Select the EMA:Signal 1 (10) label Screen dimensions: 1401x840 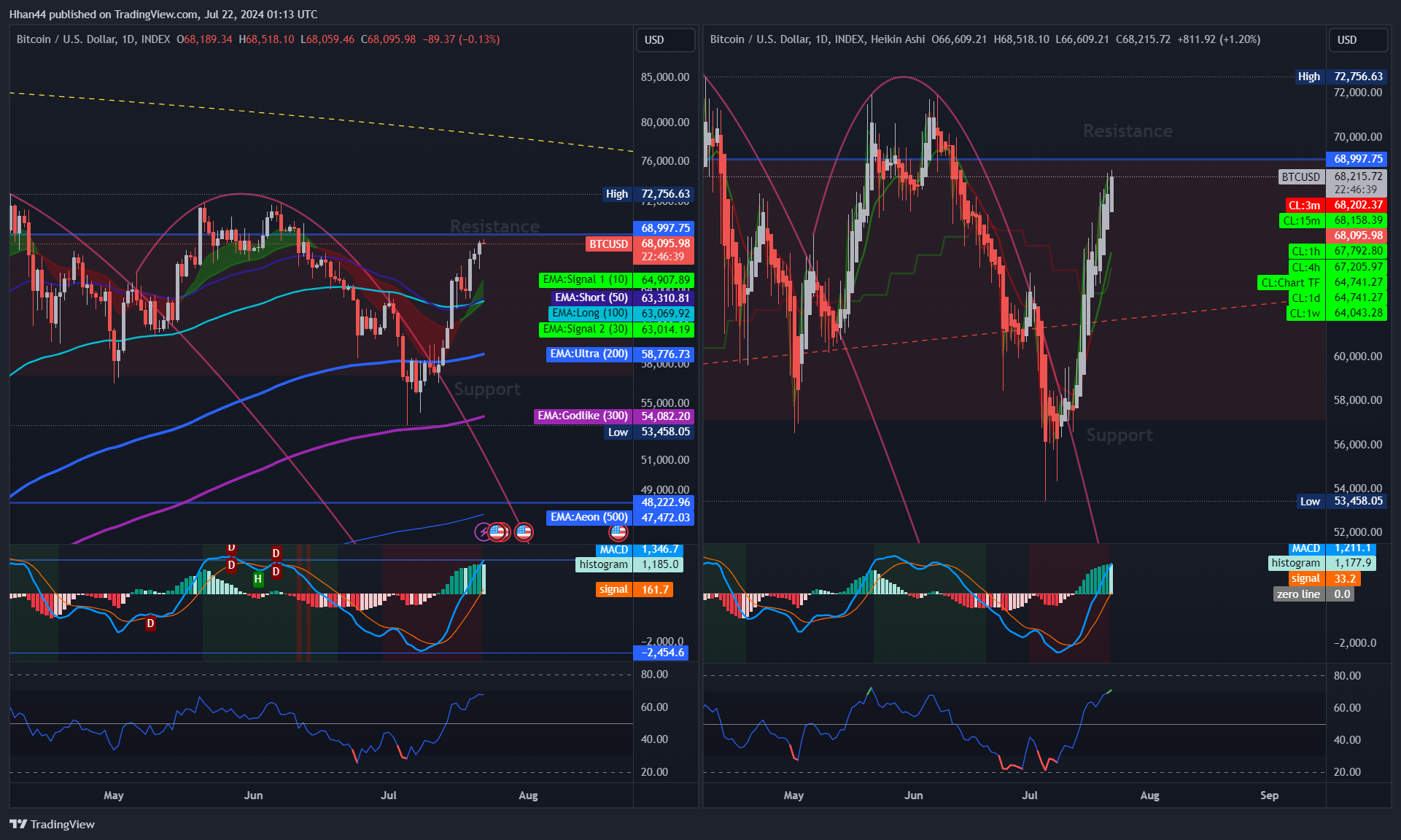[585, 280]
